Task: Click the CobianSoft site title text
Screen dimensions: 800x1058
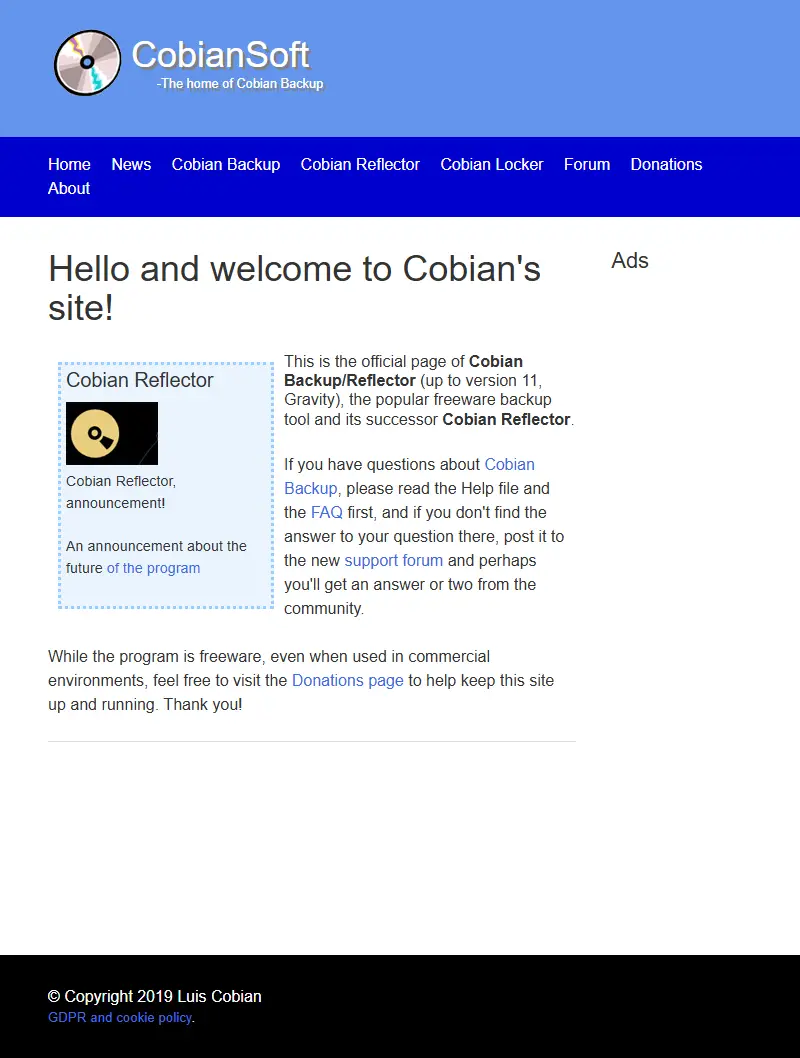Action: point(221,55)
